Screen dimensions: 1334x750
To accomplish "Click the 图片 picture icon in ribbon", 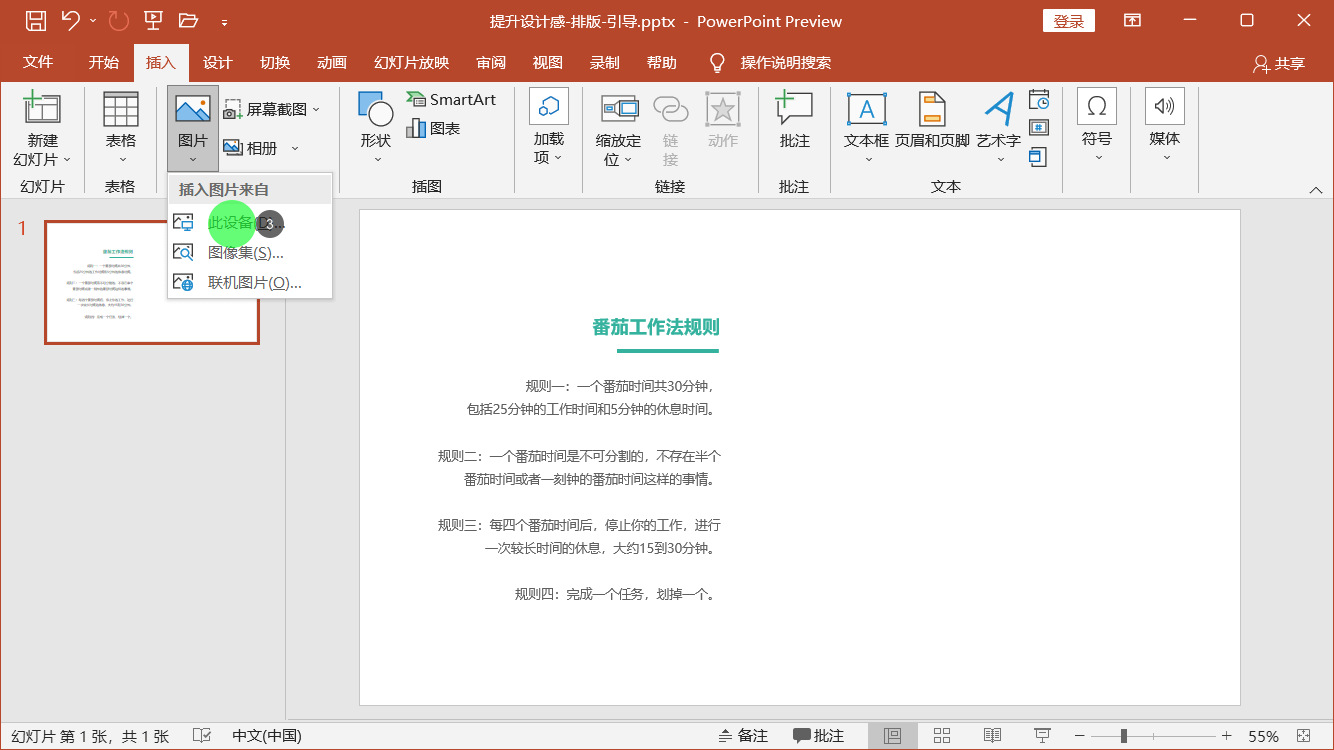I will [x=193, y=108].
